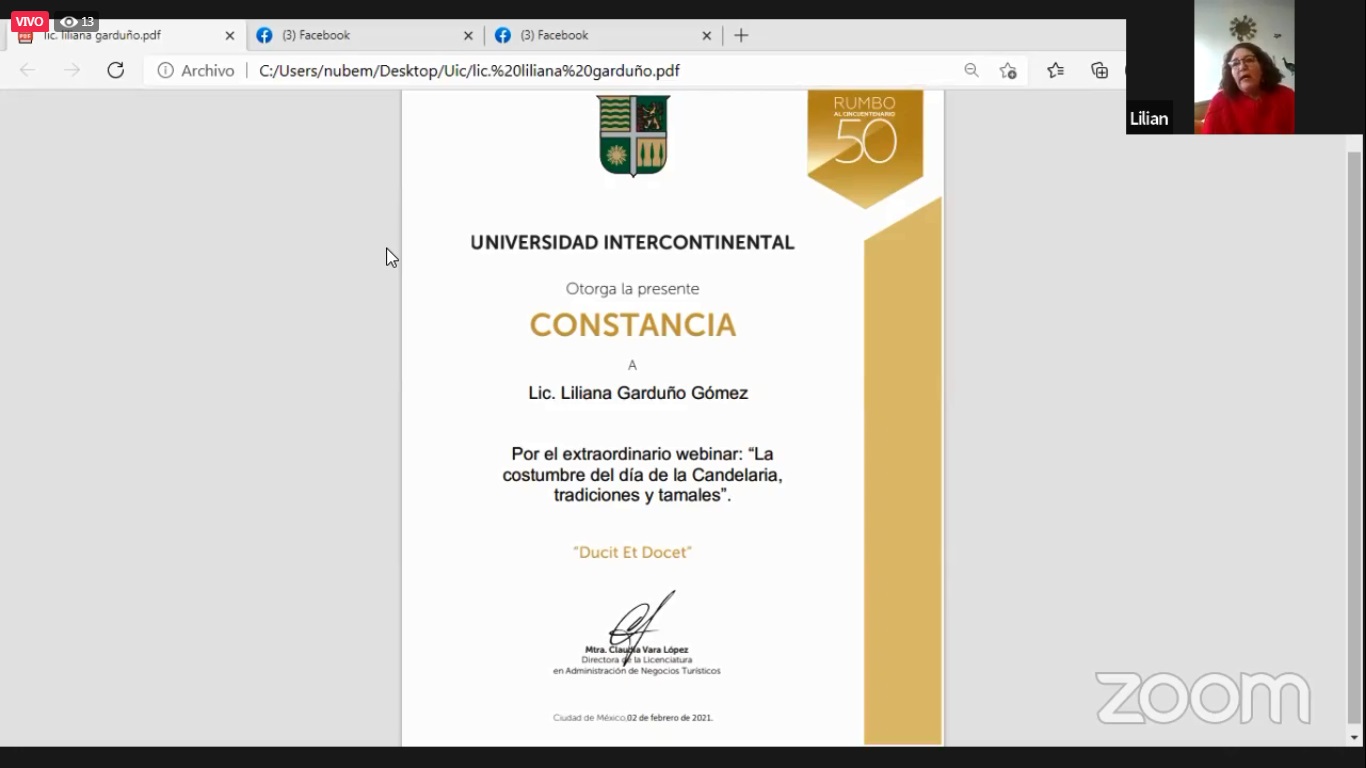Screen dimensions: 1366x768
Task: Click the UNIVERSIDAD INTERCONTINENTAL heading
Action: click(632, 243)
